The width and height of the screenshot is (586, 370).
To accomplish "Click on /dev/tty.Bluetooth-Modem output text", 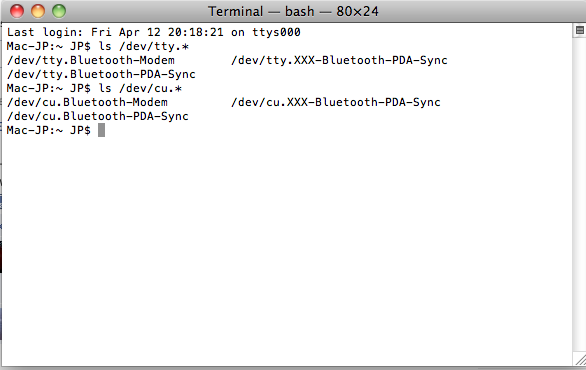I will coord(90,60).
